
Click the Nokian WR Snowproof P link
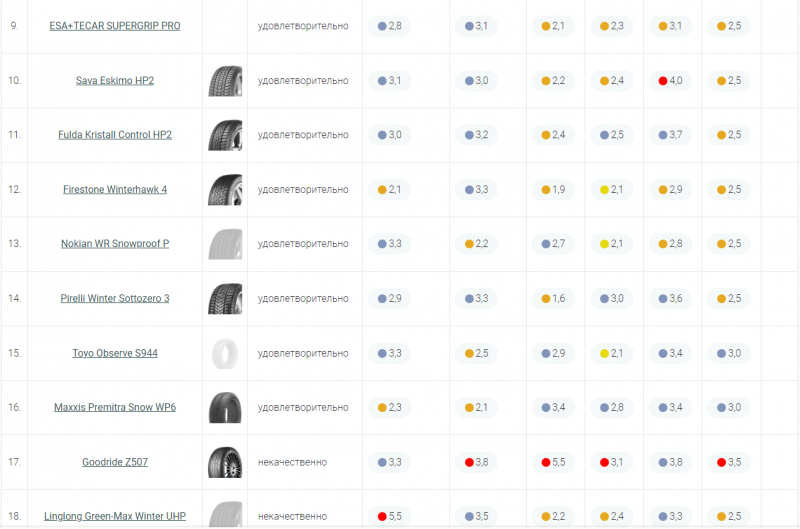click(x=115, y=244)
